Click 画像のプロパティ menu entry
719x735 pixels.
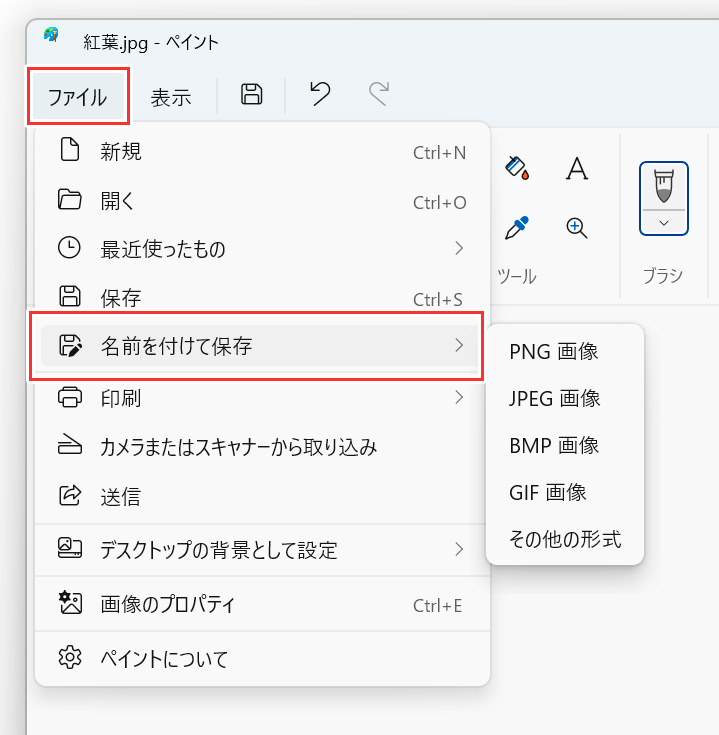coord(262,604)
